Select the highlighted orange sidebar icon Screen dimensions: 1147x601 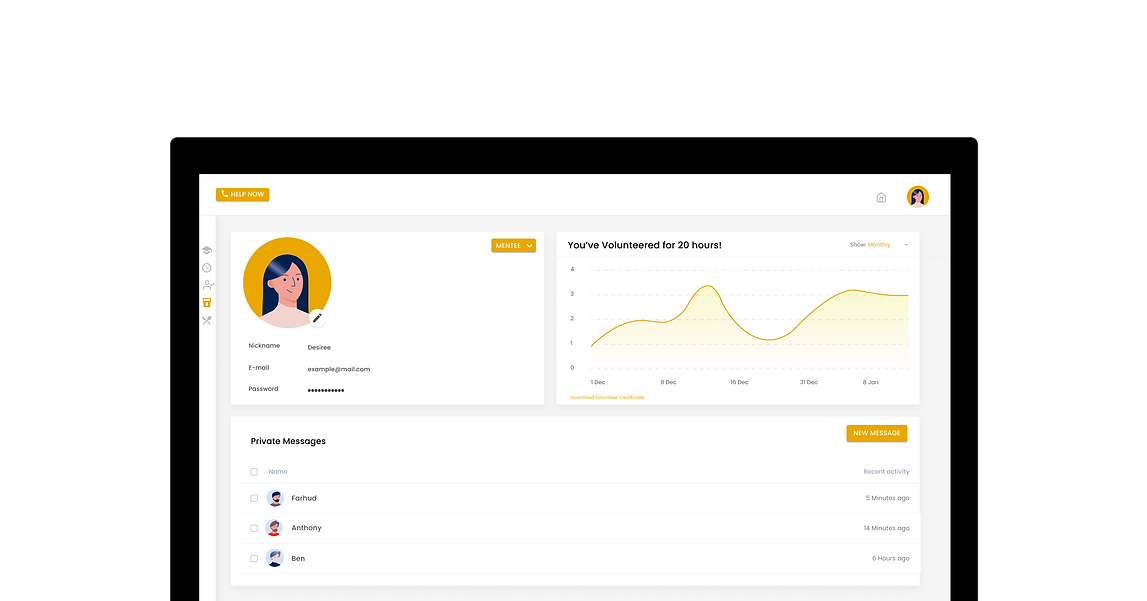pos(207,303)
